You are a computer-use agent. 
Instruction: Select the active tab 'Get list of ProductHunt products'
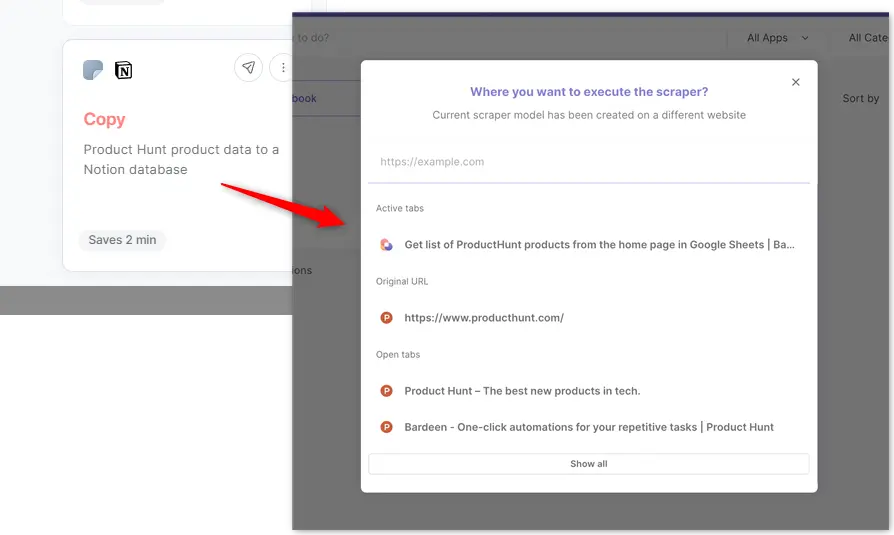[x=588, y=245]
